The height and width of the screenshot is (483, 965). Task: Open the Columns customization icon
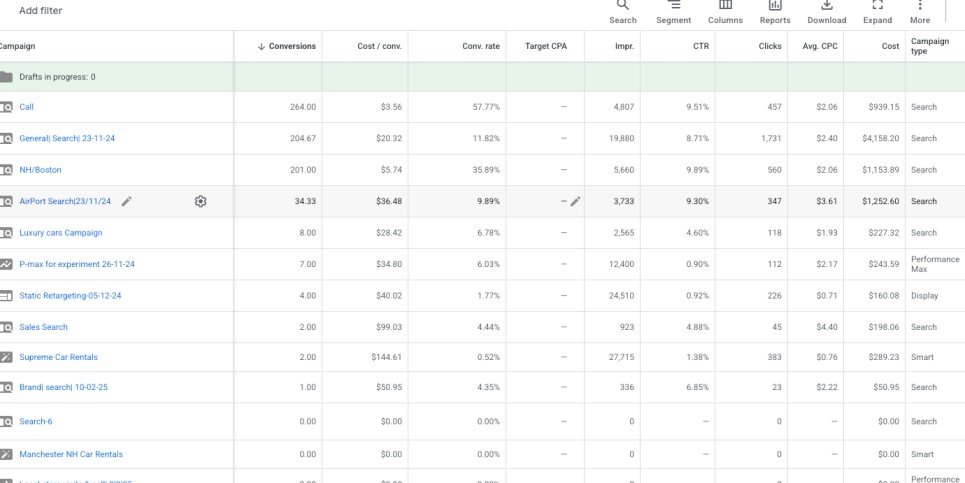coord(725,6)
